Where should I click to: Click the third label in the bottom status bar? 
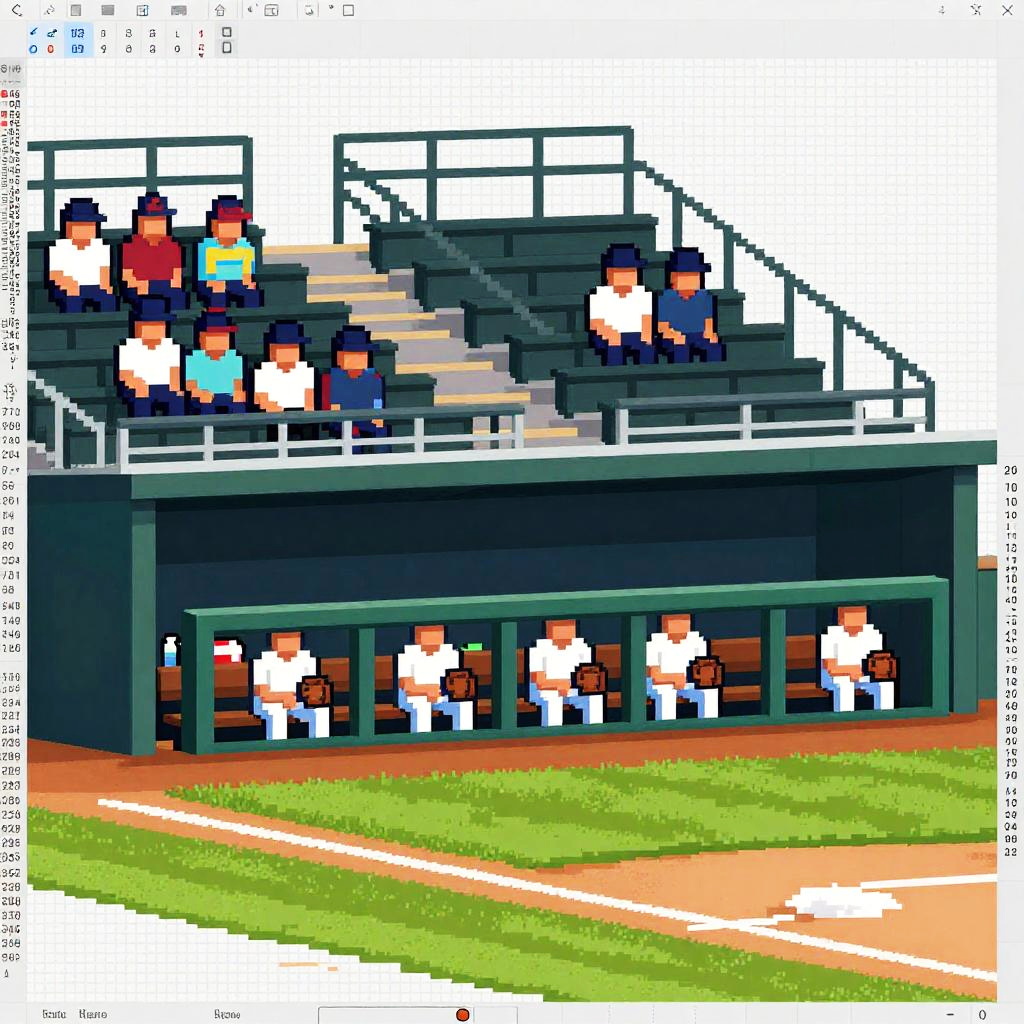tap(227, 1014)
